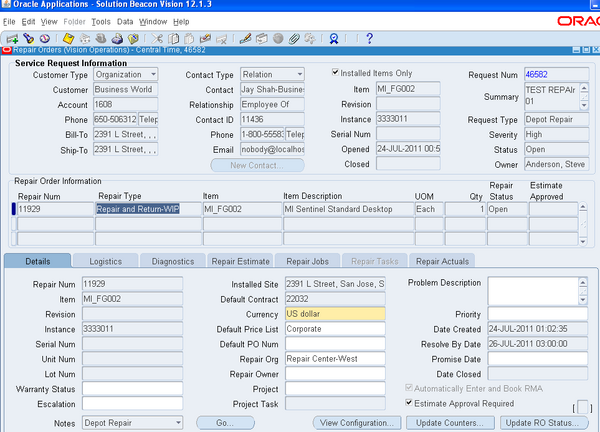Screen dimensions: 600x432
Task: Click the Attachments paperclip toolbar icon
Action: pyautogui.click(x=294, y=39)
